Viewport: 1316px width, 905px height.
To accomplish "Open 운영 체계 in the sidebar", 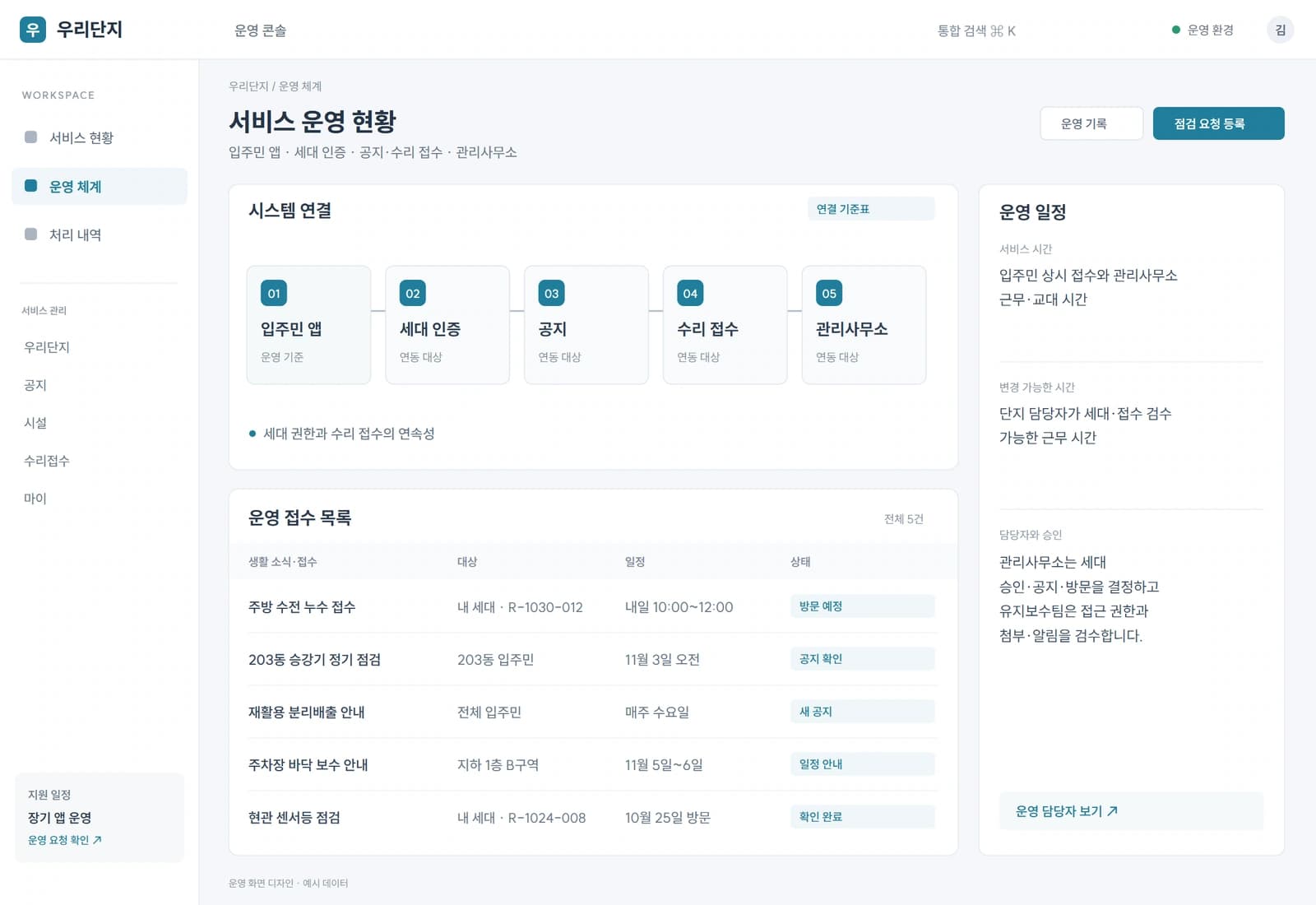I will pos(100,186).
